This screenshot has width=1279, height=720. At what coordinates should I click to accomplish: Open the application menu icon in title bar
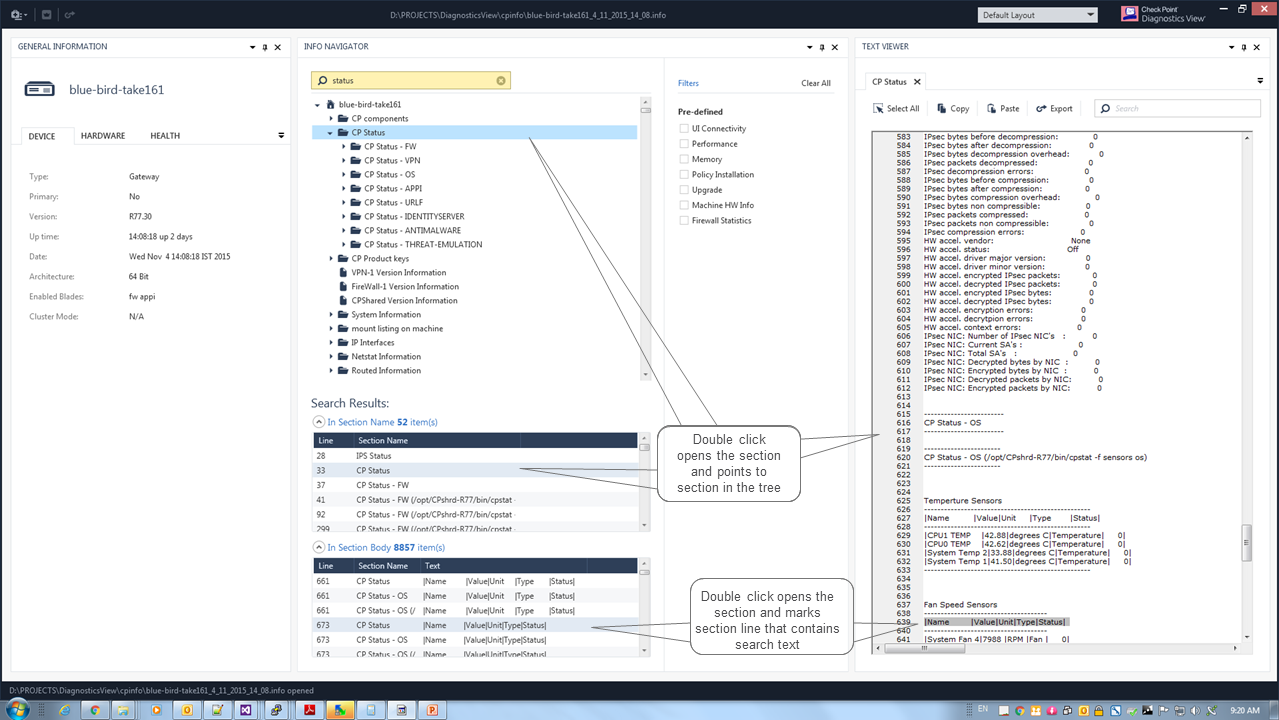[x=18, y=15]
